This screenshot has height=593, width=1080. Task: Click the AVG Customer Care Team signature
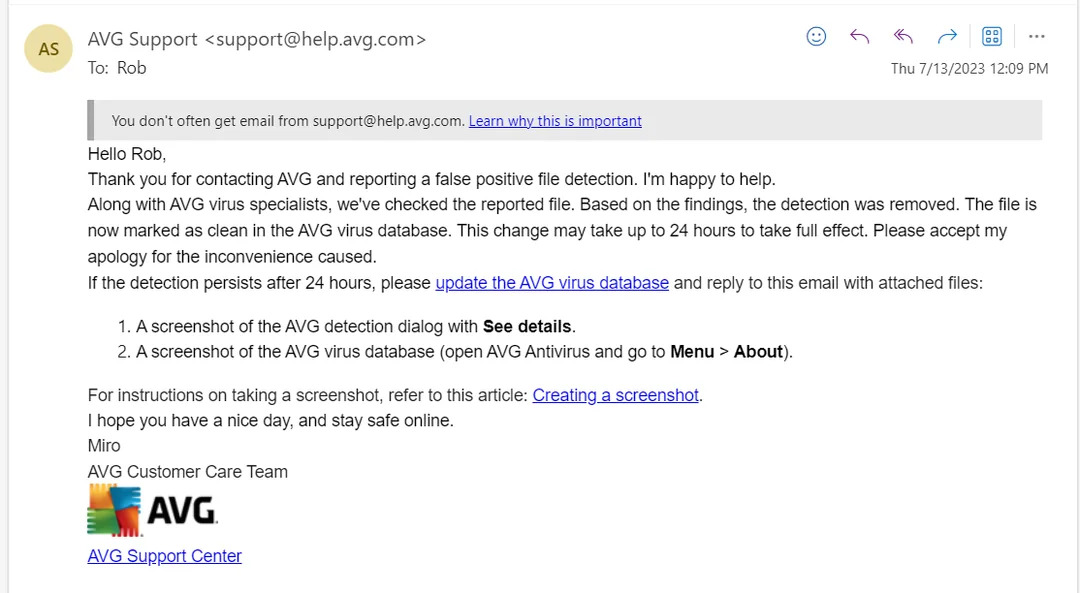point(187,472)
